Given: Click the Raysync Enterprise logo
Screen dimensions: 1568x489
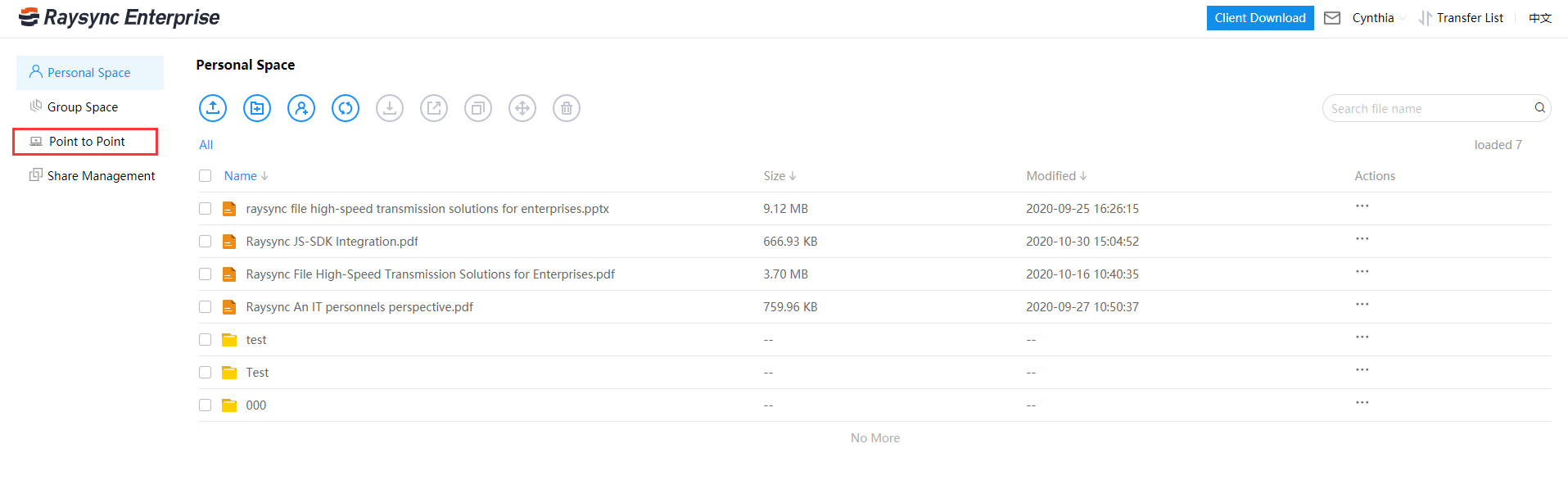Looking at the screenshot, I should (x=120, y=17).
